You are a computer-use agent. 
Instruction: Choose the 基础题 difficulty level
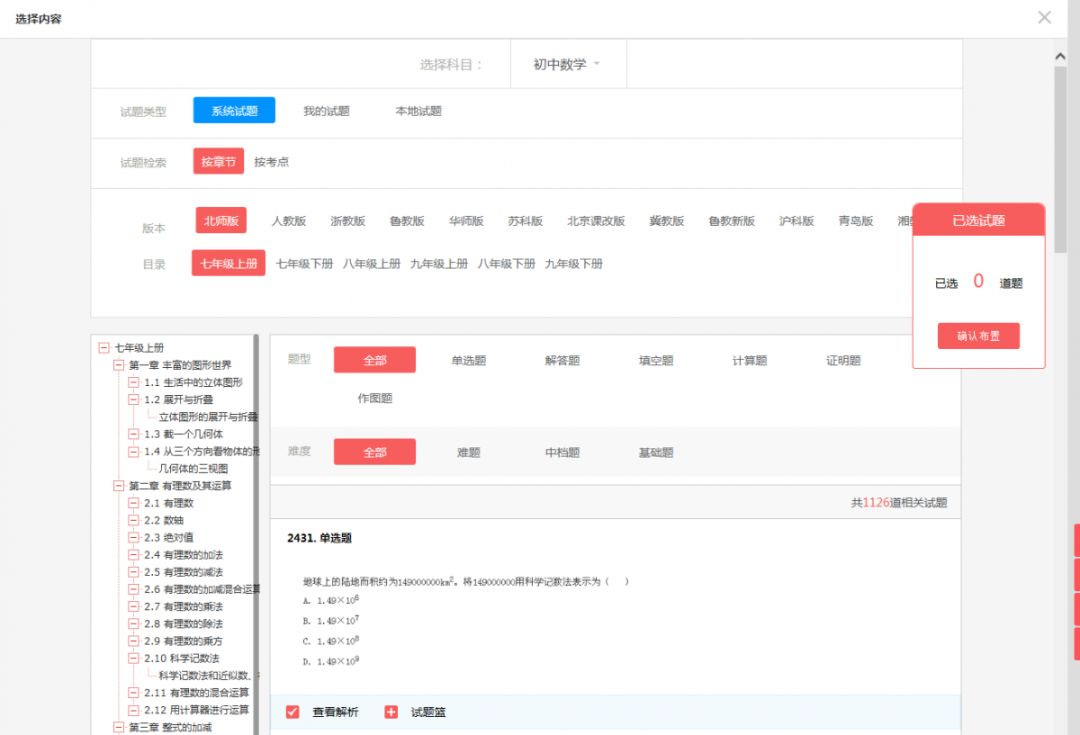pyautogui.click(x=656, y=451)
